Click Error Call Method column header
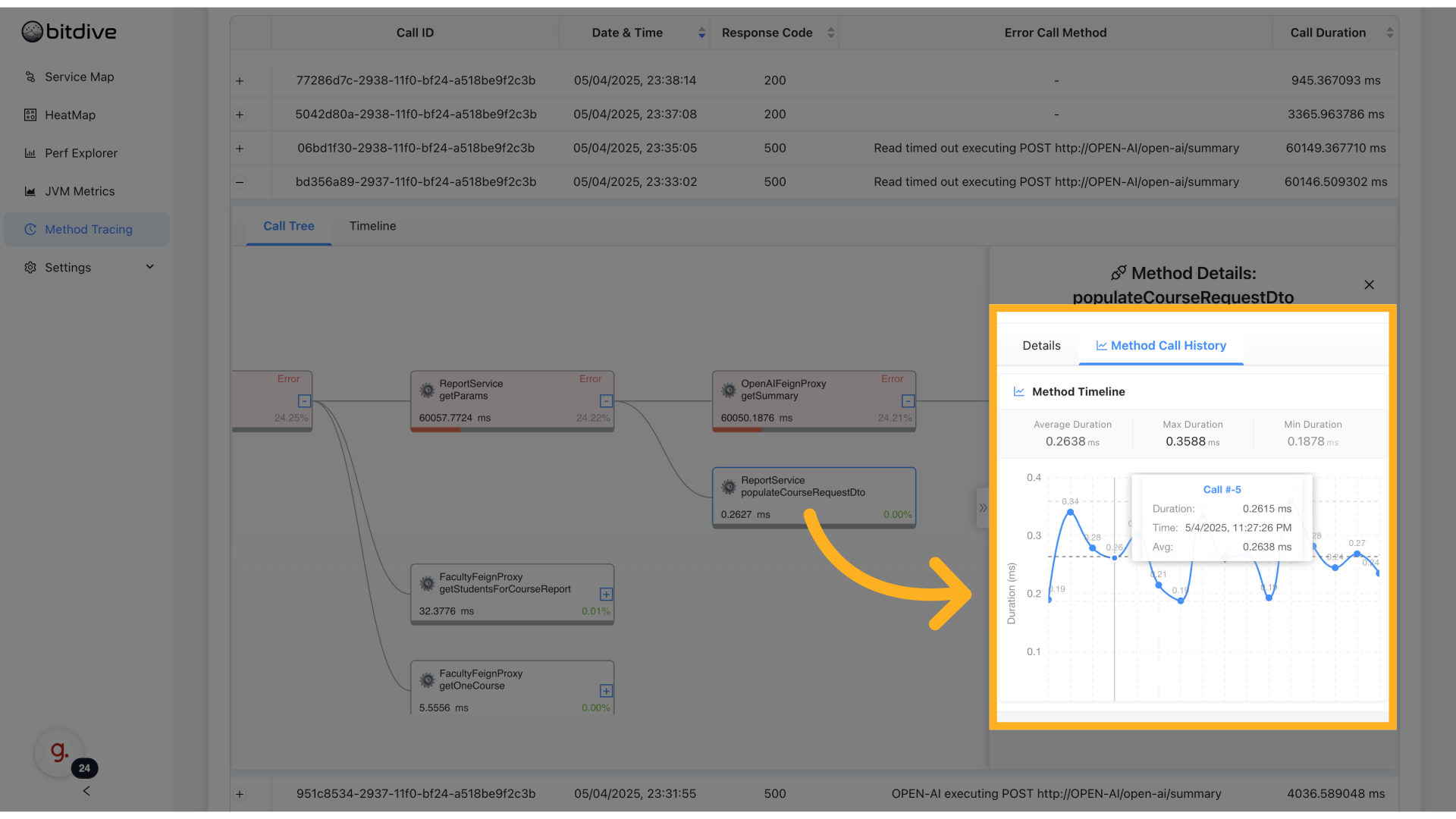Viewport: 1456px width, 819px height. click(x=1055, y=33)
